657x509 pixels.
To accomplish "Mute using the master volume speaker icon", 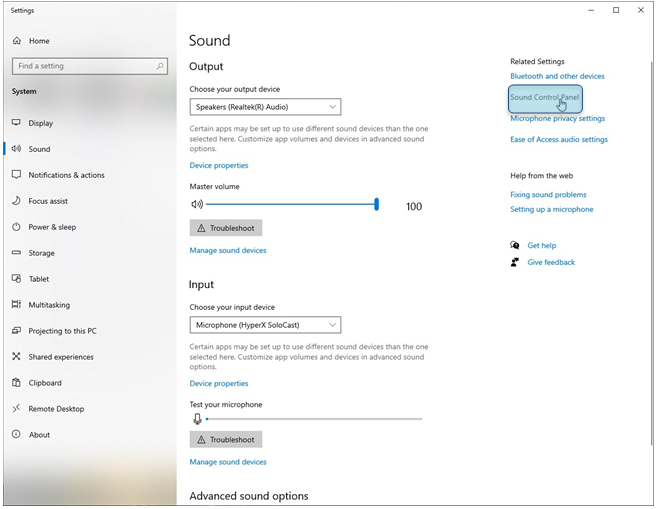I will tap(197, 205).
